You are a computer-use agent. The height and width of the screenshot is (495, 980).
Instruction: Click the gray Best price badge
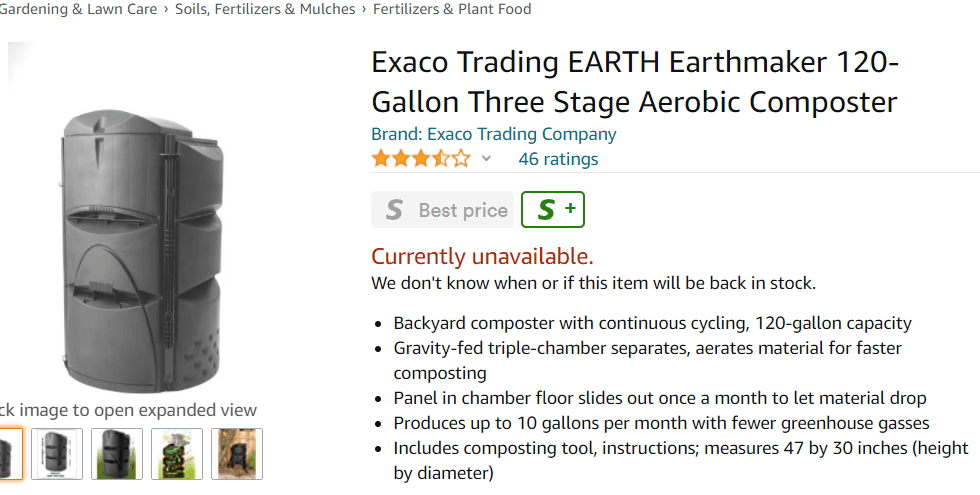click(x=442, y=210)
